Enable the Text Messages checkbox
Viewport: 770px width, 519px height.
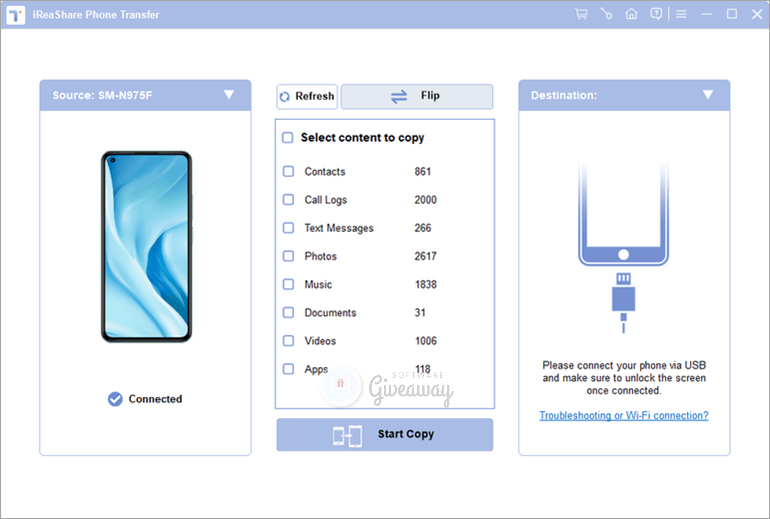point(289,228)
